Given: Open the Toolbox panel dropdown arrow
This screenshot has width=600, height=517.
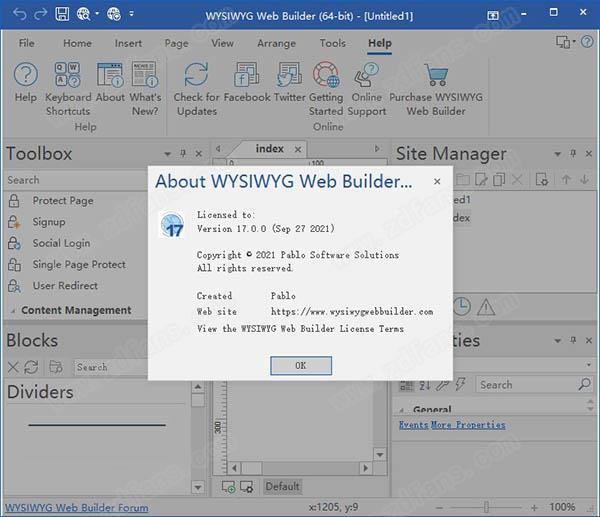Looking at the screenshot, I should coord(167,154).
